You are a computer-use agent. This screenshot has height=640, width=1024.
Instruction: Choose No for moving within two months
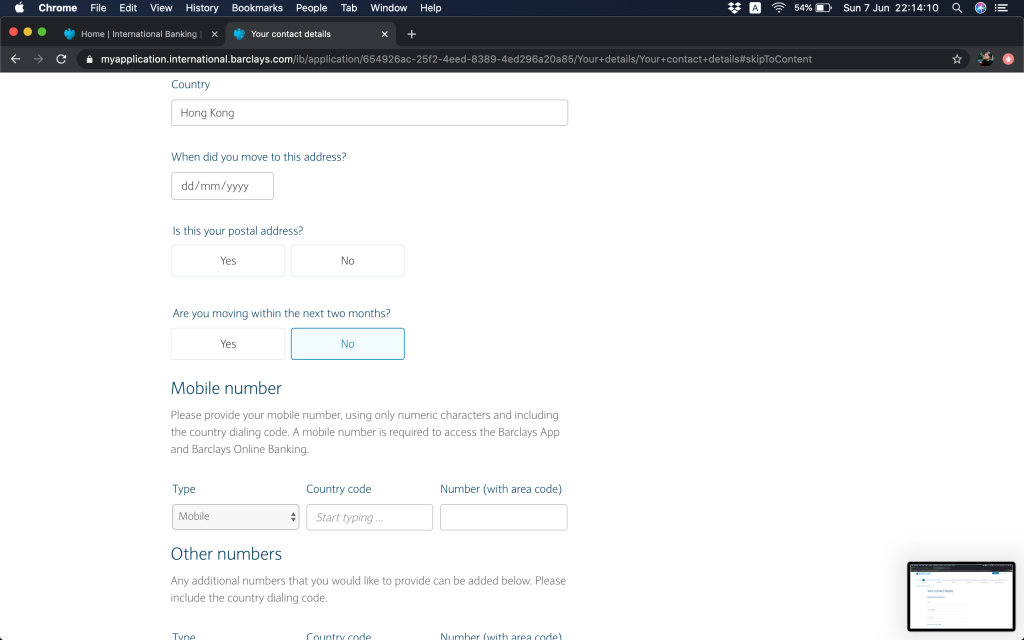347,344
